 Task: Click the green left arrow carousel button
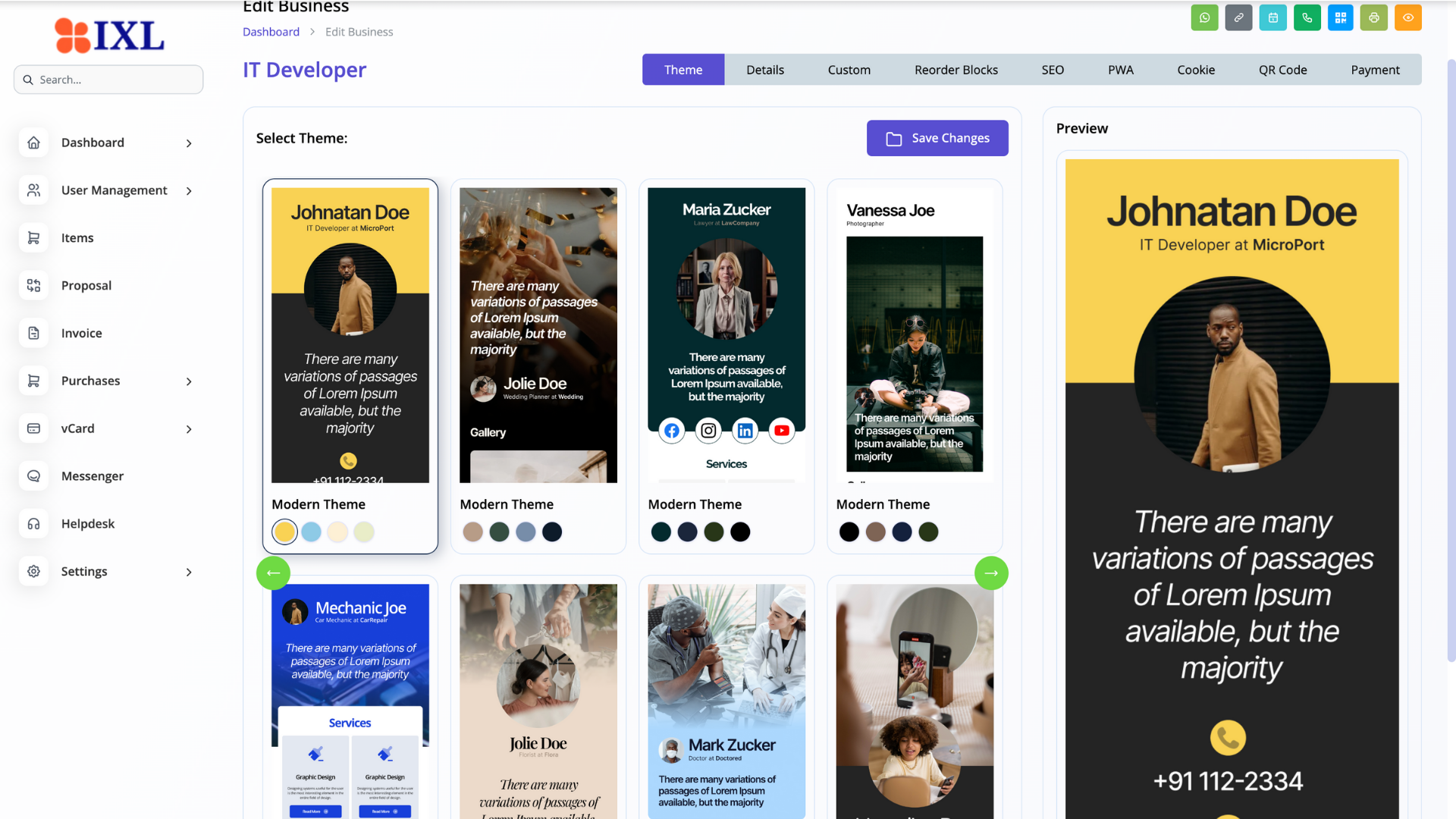point(273,573)
